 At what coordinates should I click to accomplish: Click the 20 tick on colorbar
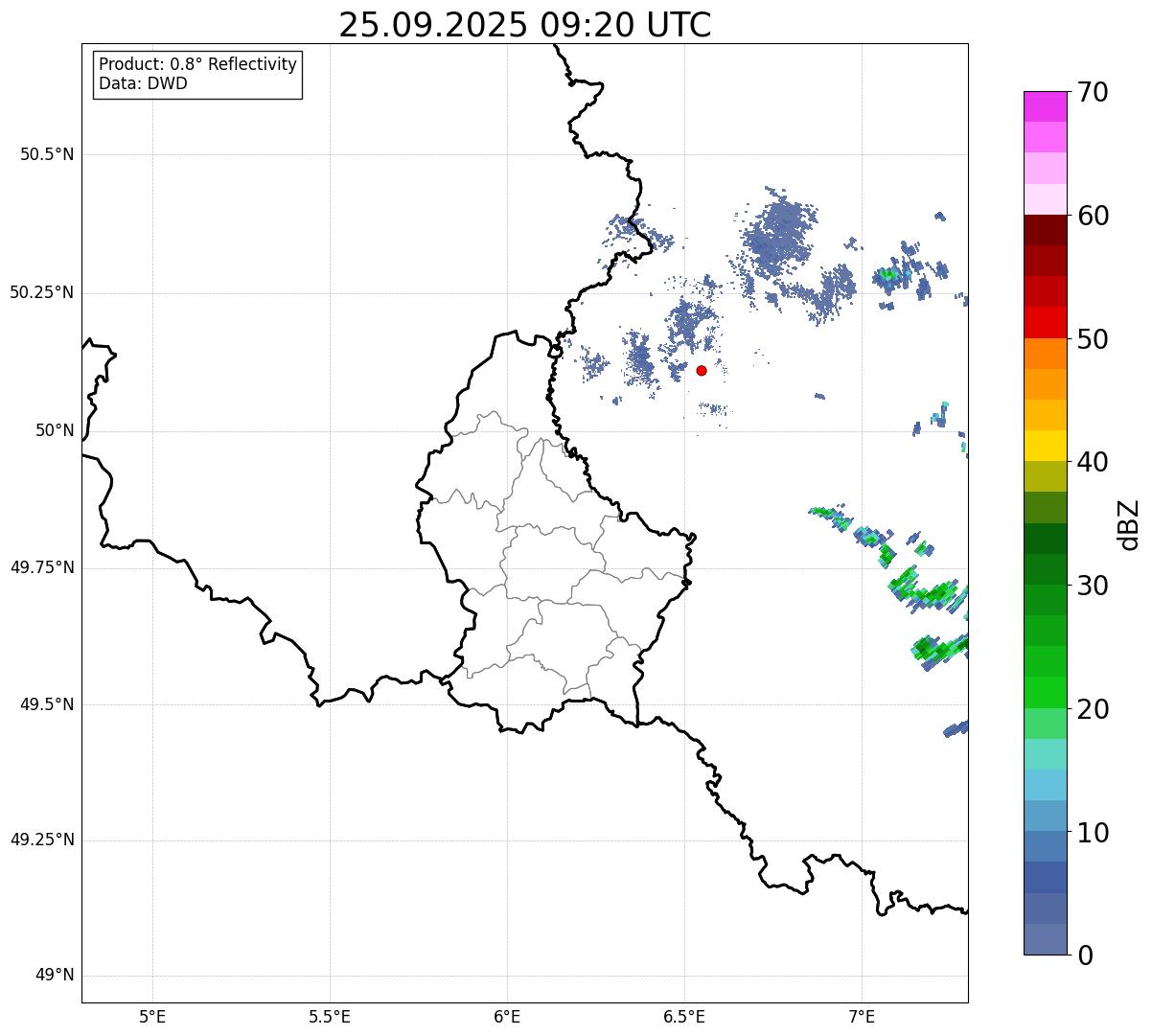pyautogui.click(x=1093, y=709)
